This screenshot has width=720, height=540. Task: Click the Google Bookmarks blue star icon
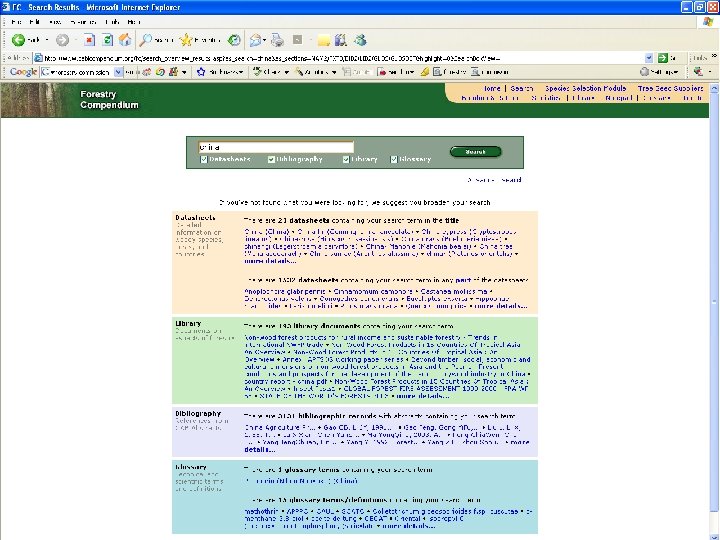click(201, 72)
